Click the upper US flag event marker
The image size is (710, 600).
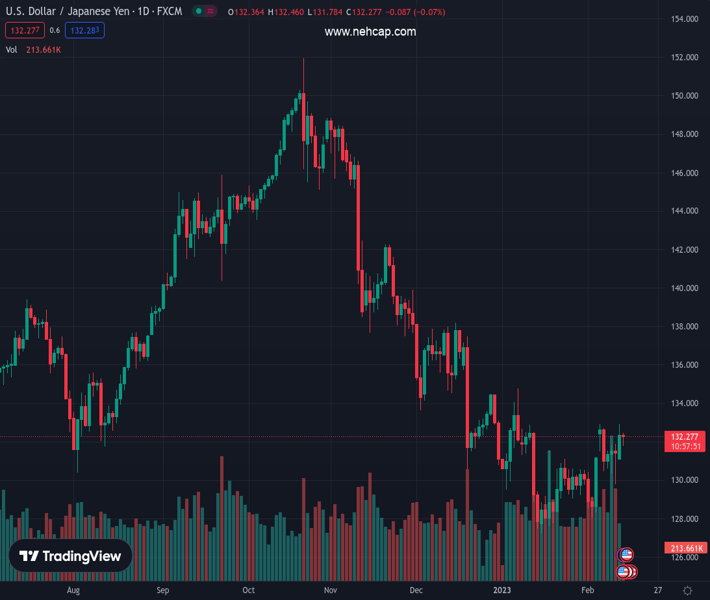pos(626,555)
